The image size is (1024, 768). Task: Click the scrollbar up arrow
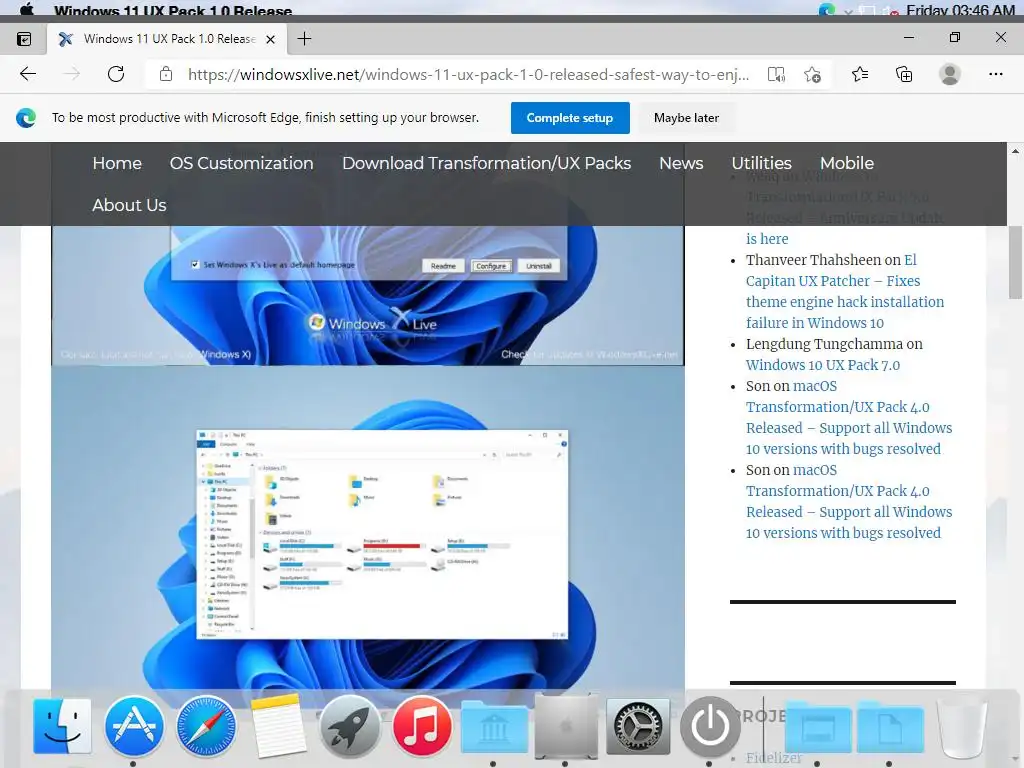click(x=1015, y=152)
